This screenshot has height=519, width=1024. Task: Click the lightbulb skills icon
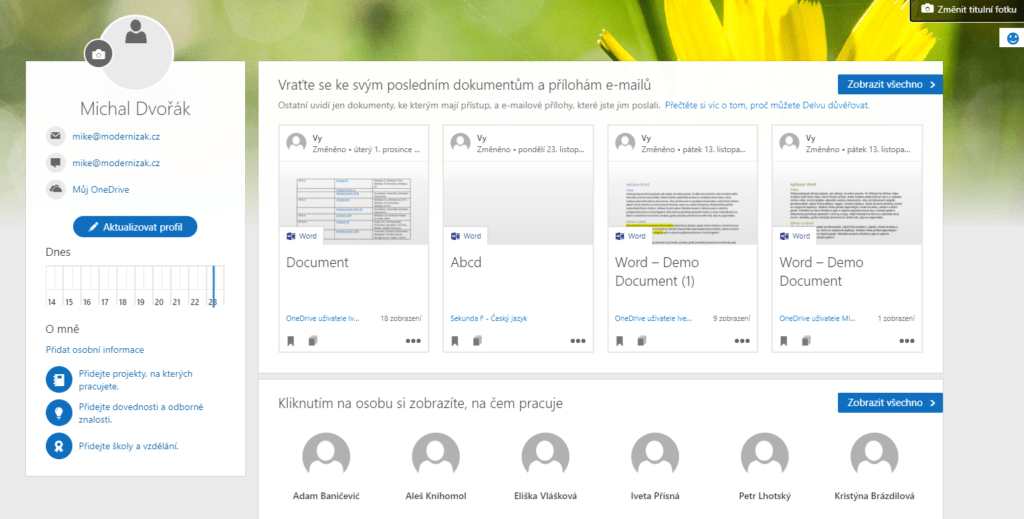coord(58,413)
